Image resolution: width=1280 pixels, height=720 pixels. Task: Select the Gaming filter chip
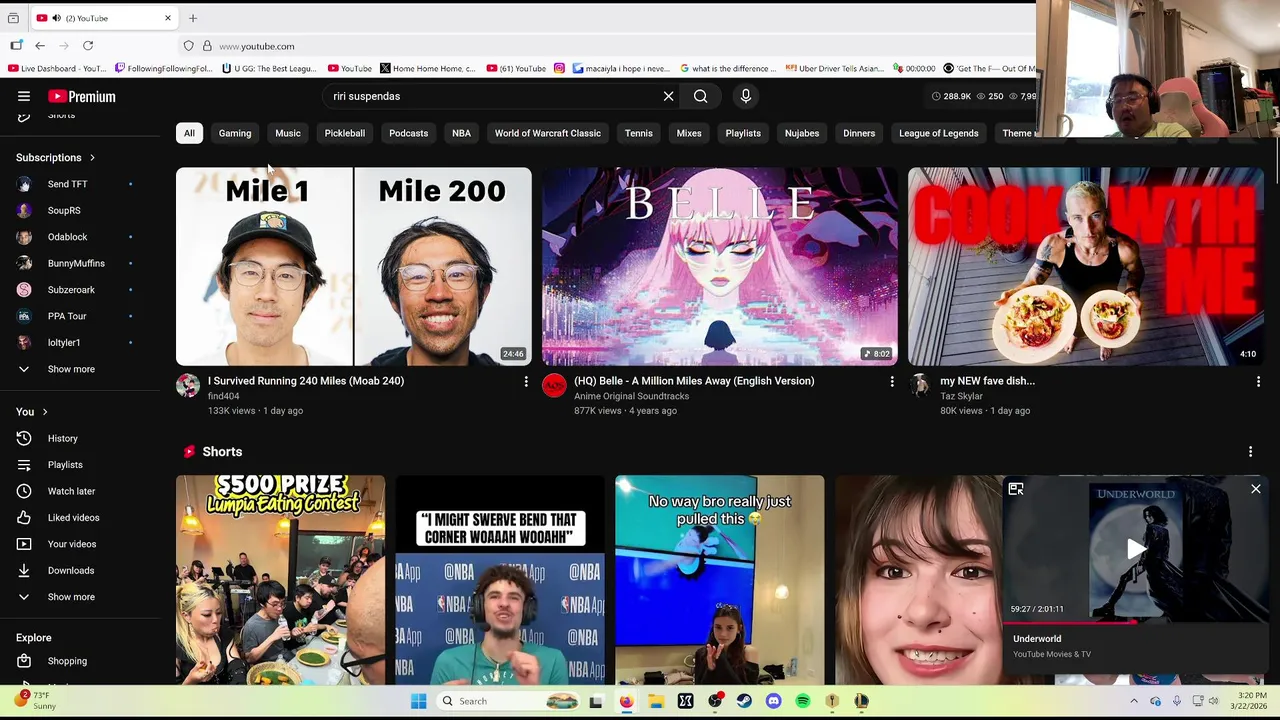235,133
